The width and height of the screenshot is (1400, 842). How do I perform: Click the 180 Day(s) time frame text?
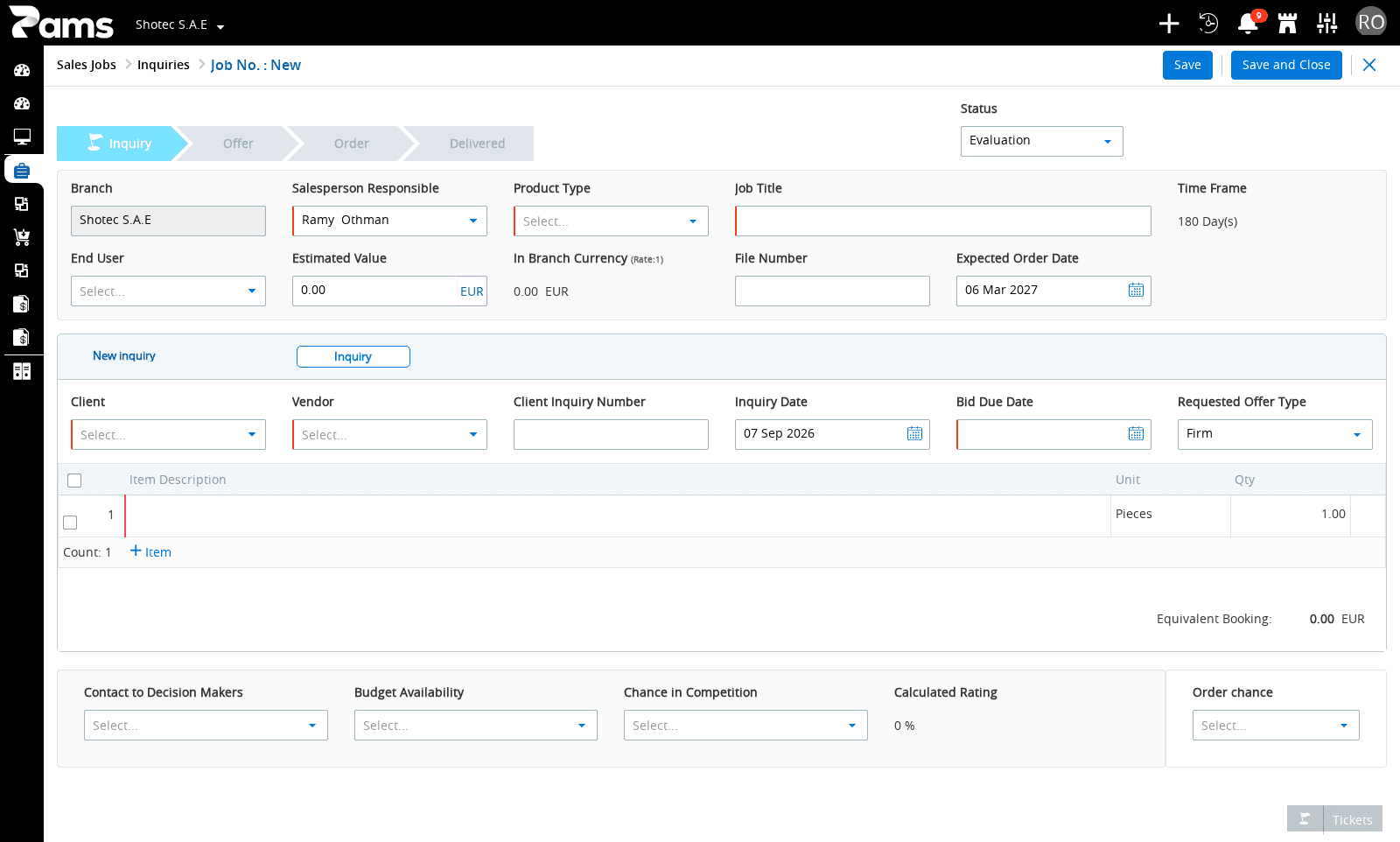click(1207, 221)
